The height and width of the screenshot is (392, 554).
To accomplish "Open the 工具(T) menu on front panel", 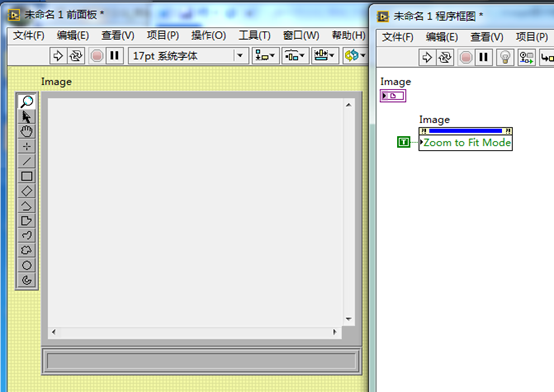I will [254, 35].
